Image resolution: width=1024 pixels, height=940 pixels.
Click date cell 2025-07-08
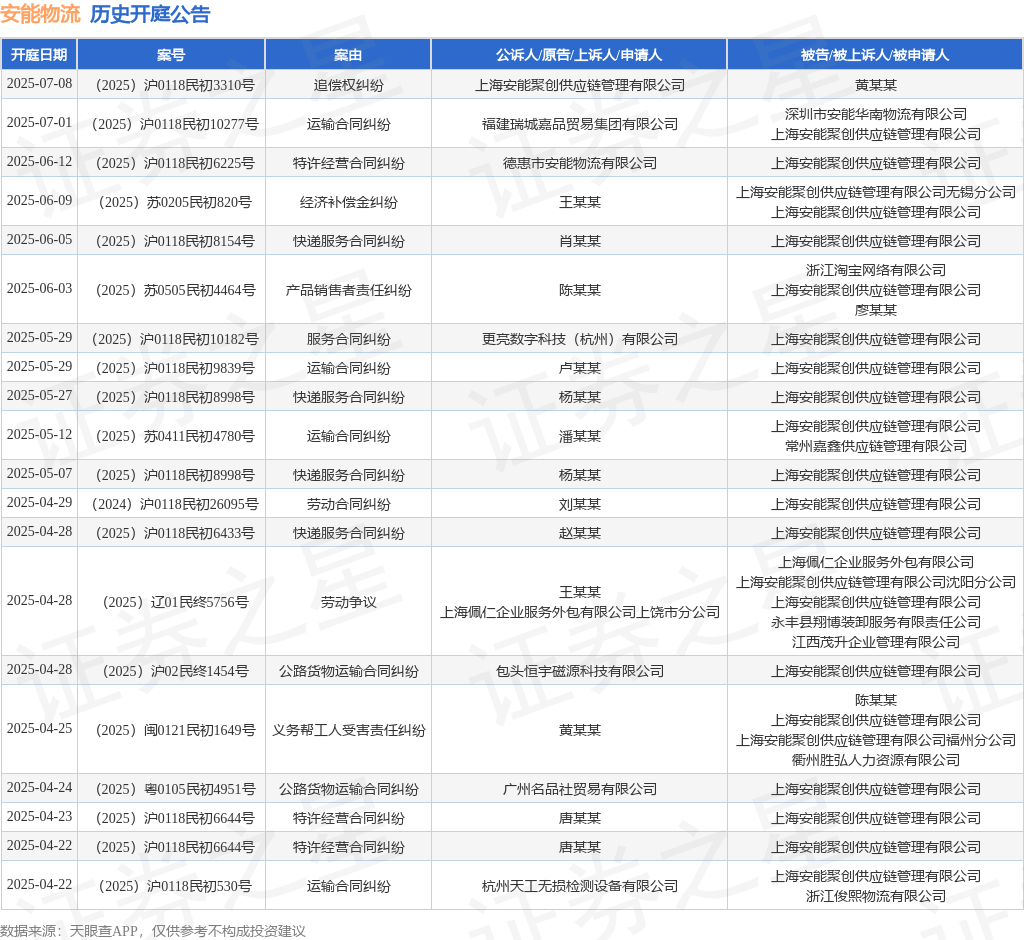(x=39, y=84)
